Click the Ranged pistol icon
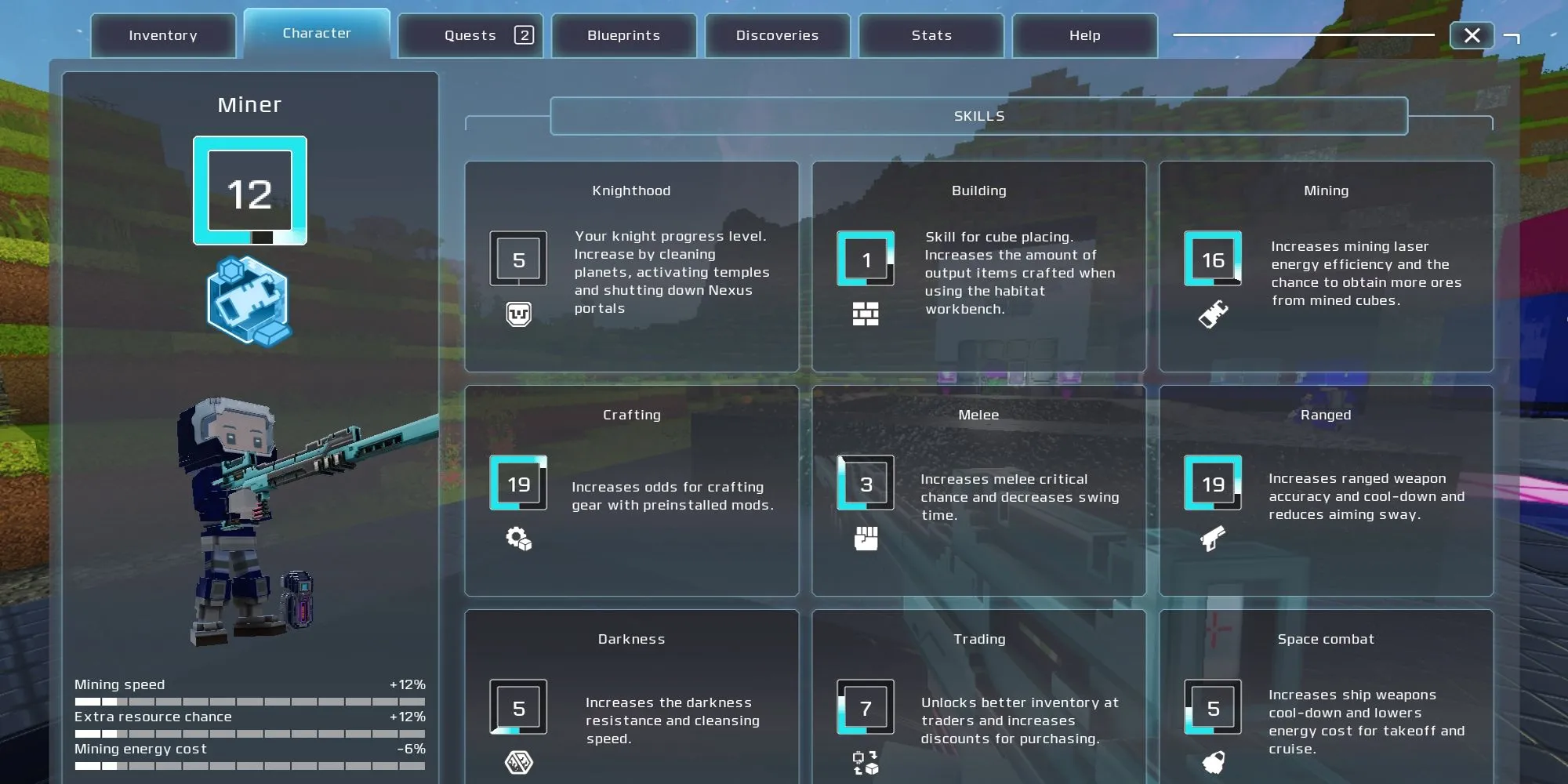The height and width of the screenshot is (784, 1568). 1213,539
